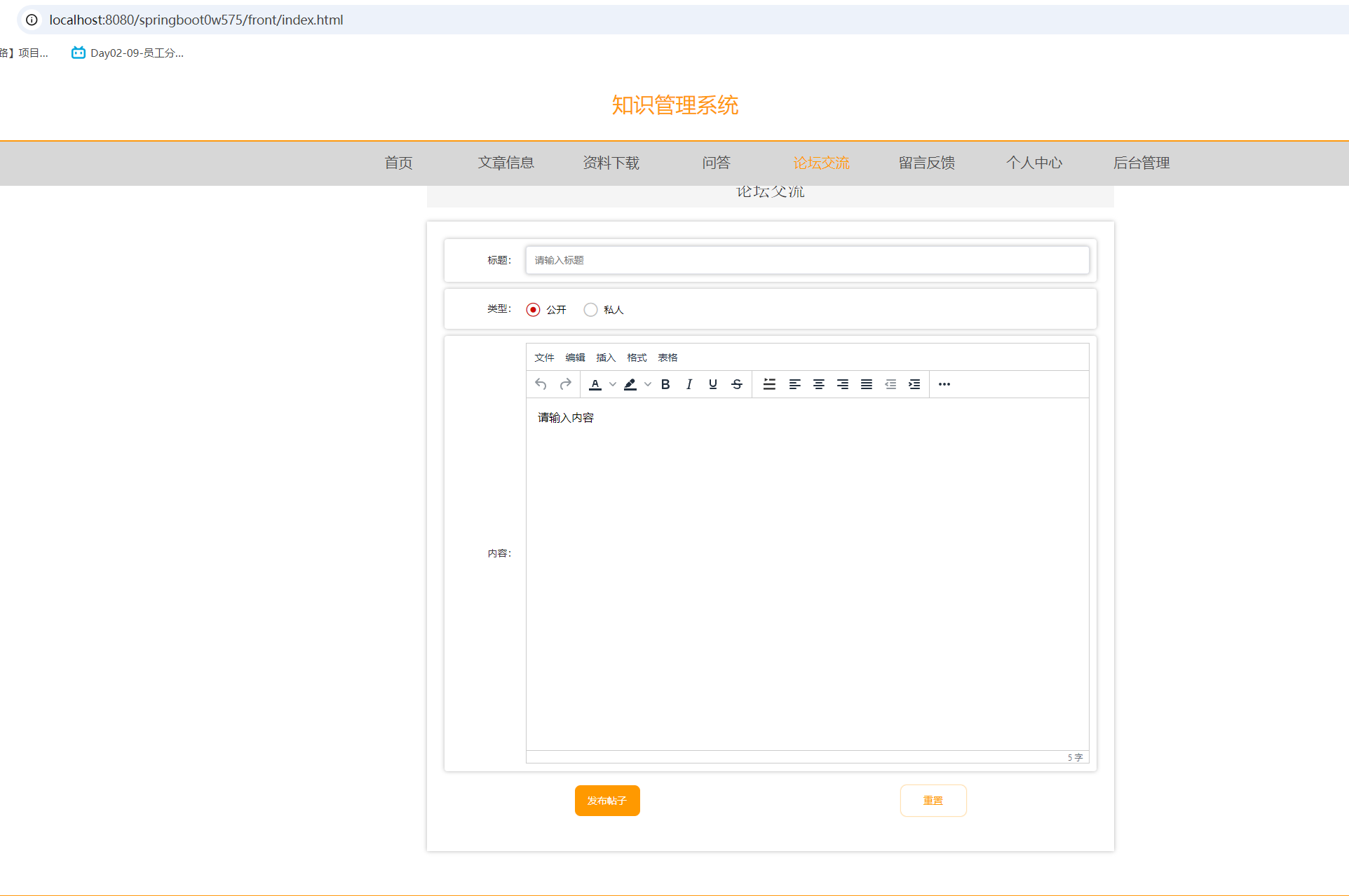Click inside the content editor area

pos(808,573)
